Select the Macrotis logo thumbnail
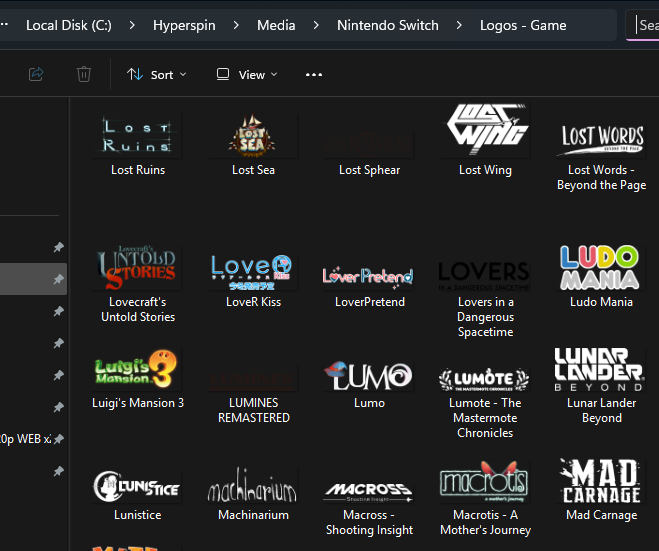659x551 pixels. pos(485,482)
